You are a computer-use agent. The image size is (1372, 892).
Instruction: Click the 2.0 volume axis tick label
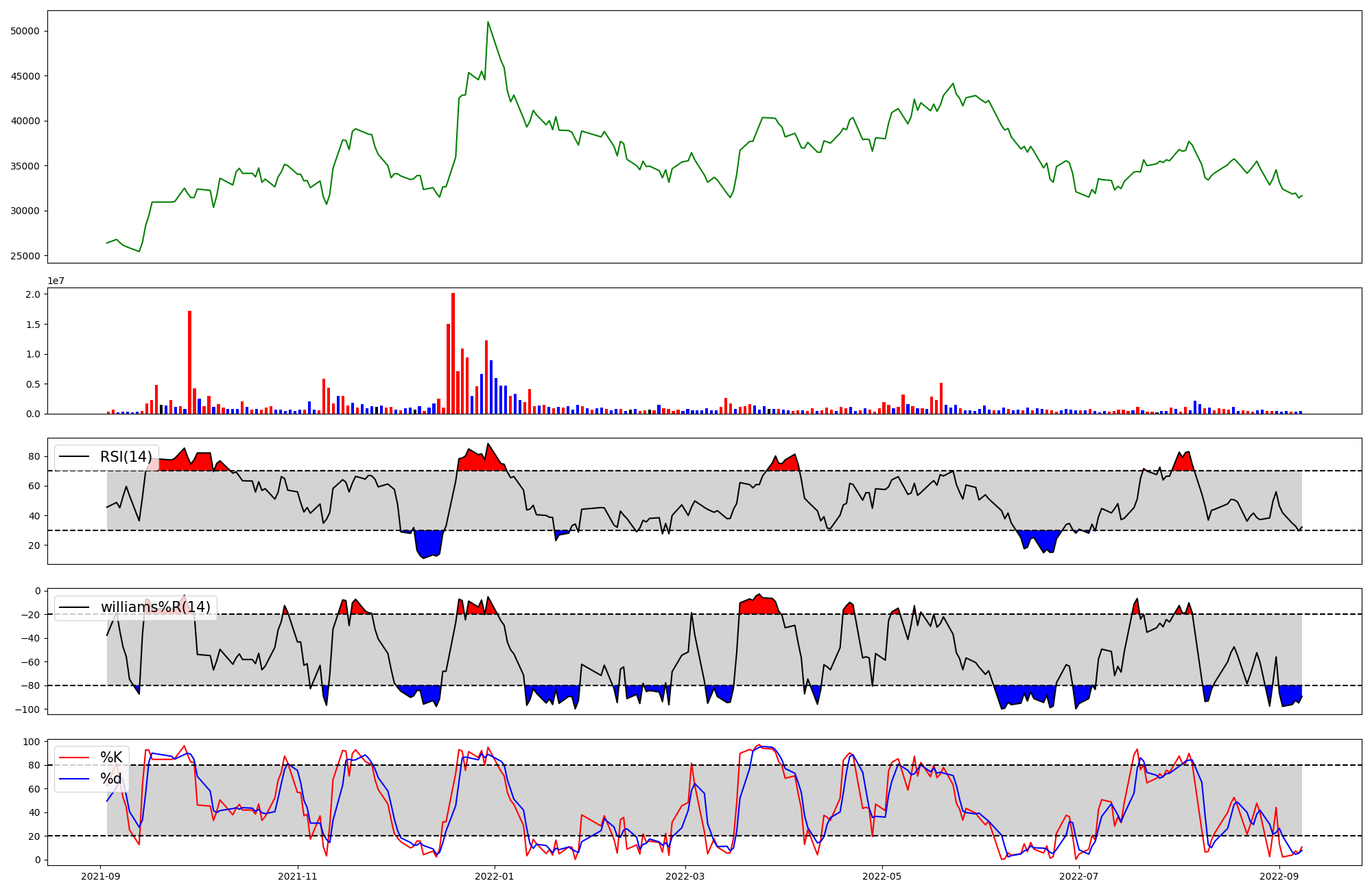coord(34,294)
